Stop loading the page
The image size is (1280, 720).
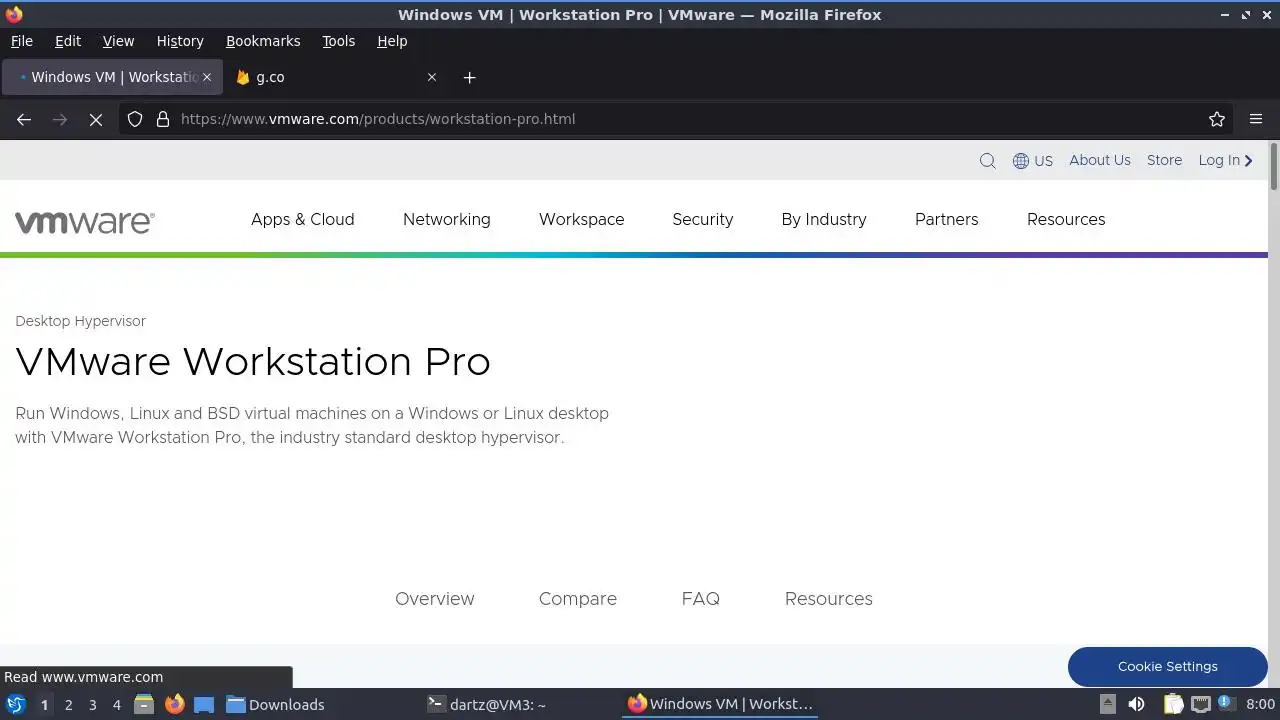pyautogui.click(x=96, y=119)
